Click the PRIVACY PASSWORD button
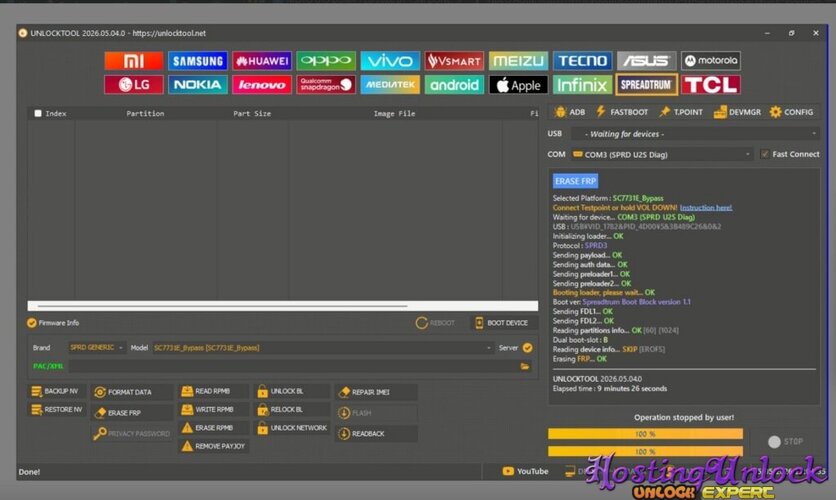Image resolution: width=836 pixels, height=500 pixels. tap(131, 433)
